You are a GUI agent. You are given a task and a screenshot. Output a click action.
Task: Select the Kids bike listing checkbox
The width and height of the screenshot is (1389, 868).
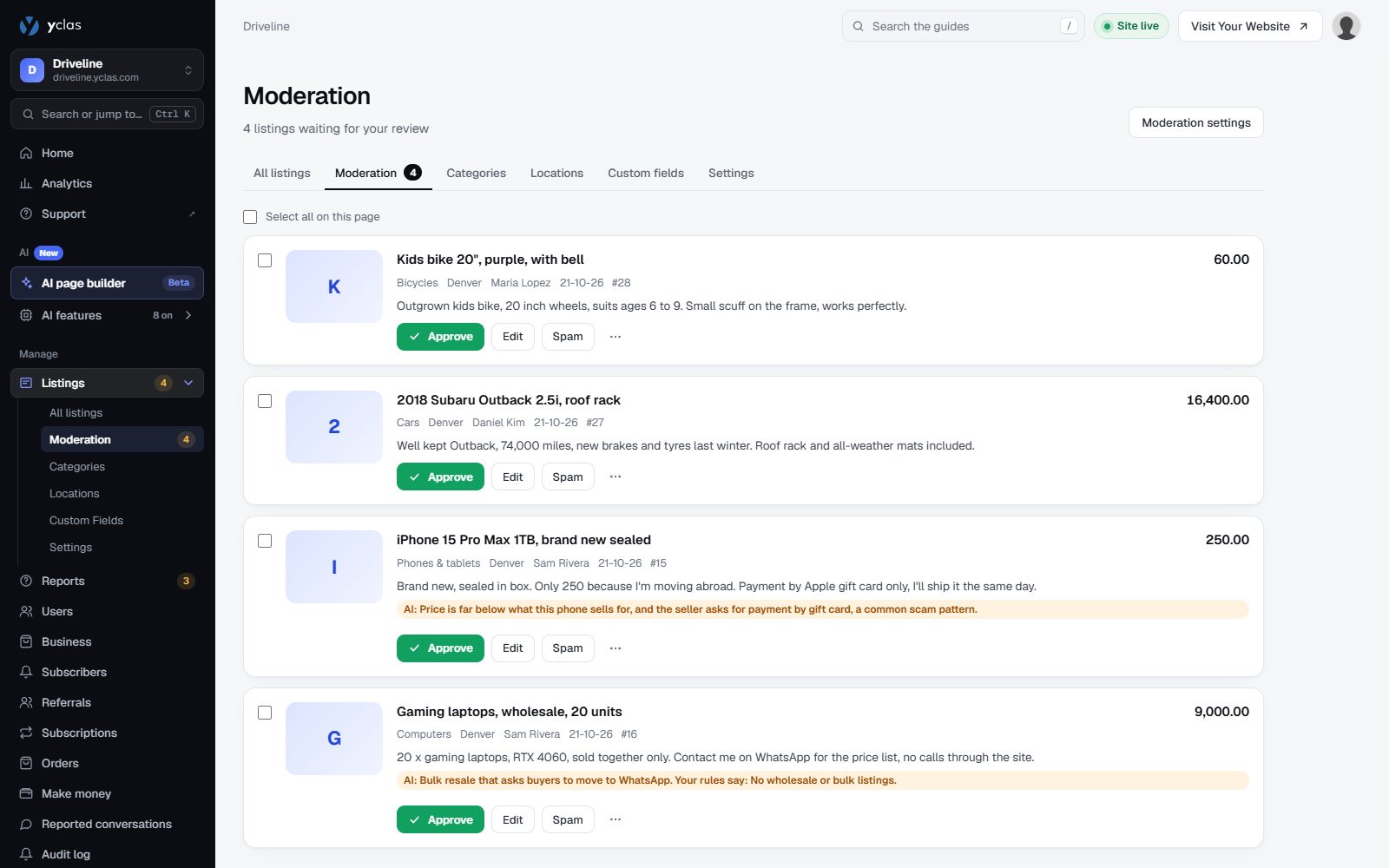point(265,260)
